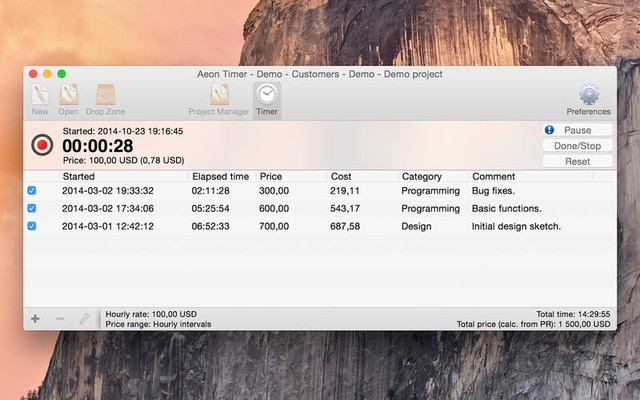This screenshot has height=400, width=640.
Task: Click the plus add entry icon
Action: coord(35,319)
